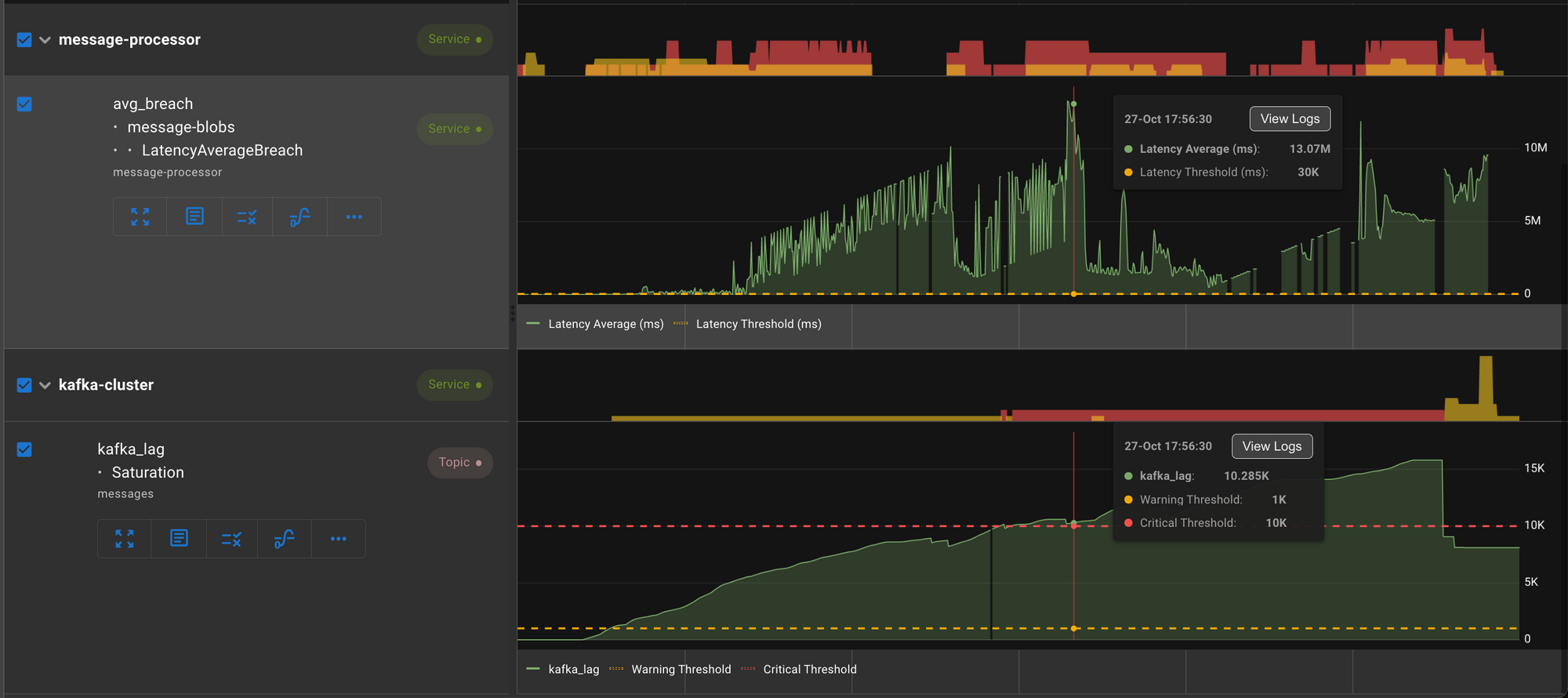Expand kafka_lag chart to fullscreen
Image resolution: width=1568 pixels, height=698 pixels.
(x=125, y=539)
